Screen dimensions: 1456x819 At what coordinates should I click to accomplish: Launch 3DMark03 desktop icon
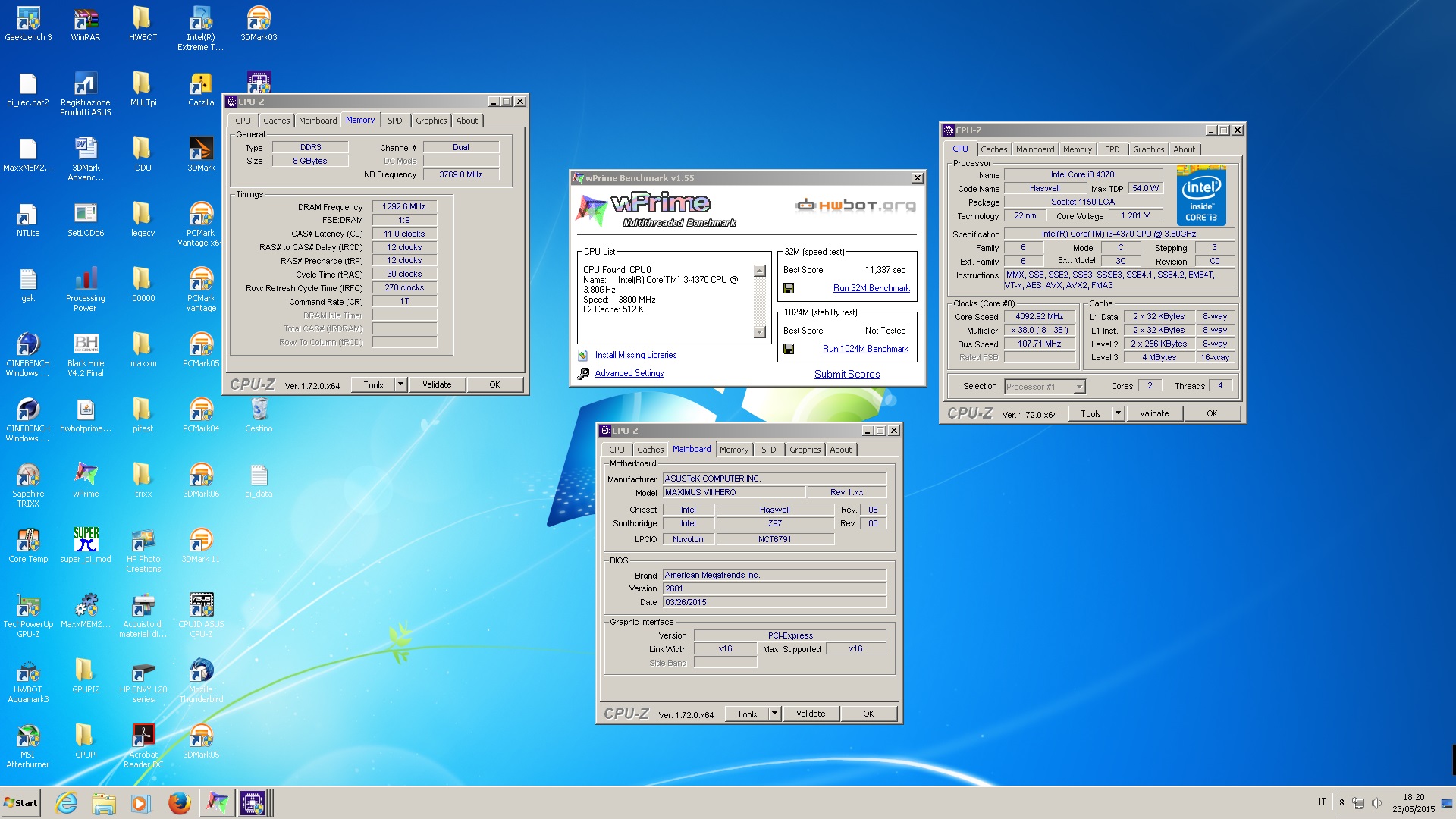click(259, 23)
